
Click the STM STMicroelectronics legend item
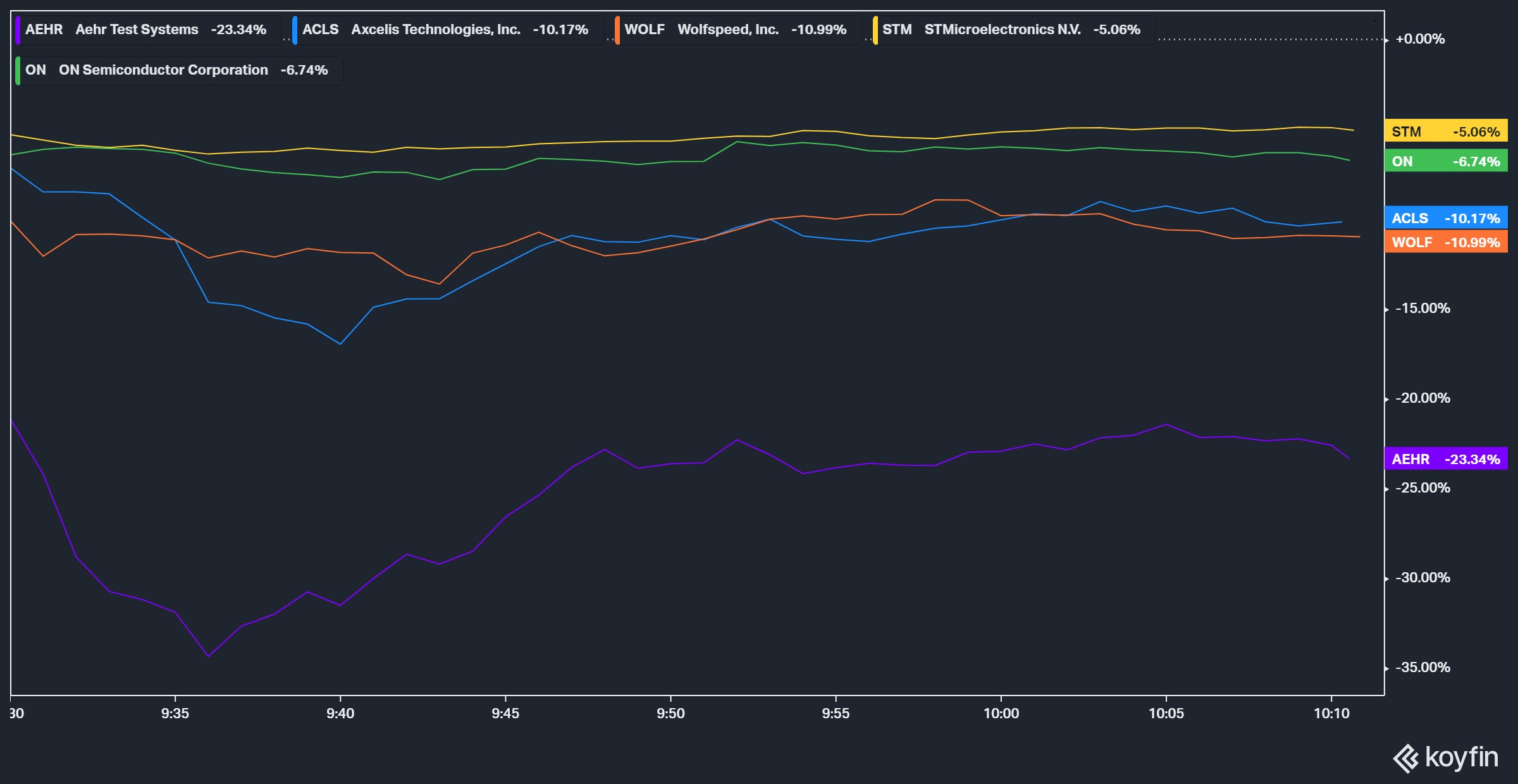coord(1013,30)
